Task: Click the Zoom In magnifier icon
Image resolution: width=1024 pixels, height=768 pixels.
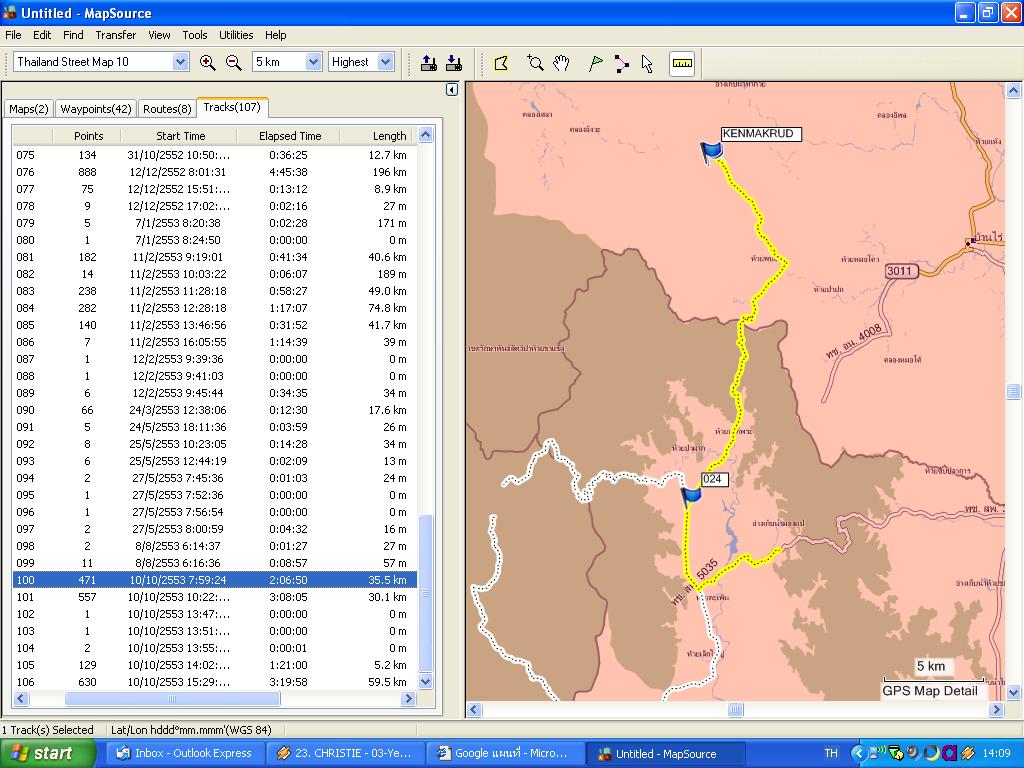Action: [207, 62]
